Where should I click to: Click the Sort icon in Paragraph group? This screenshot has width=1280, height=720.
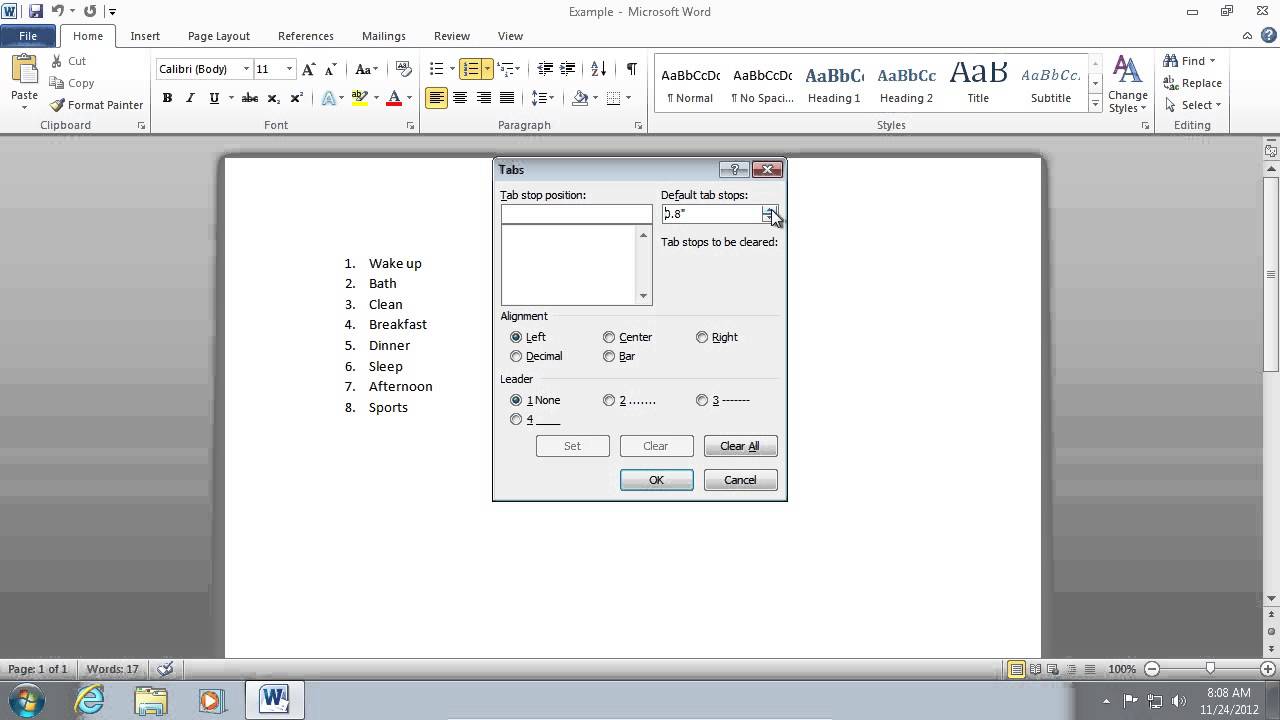(598, 69)
